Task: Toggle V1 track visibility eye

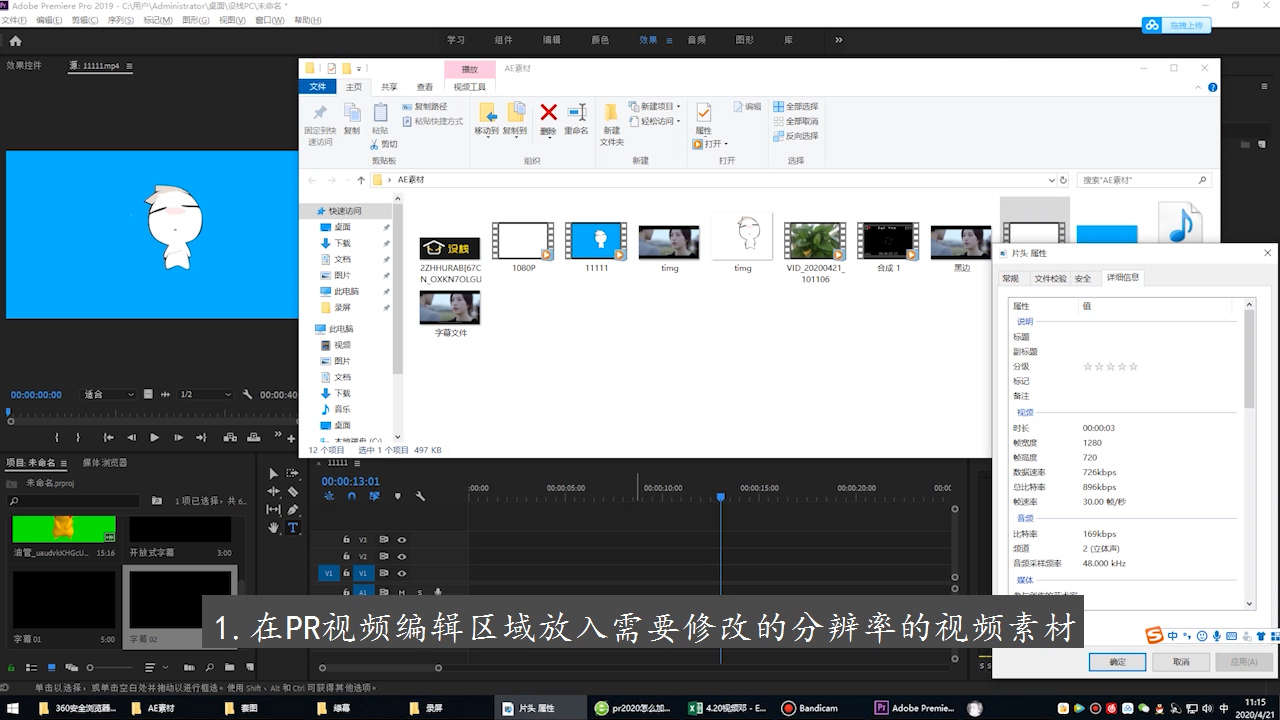Action: click(x=402, y=573)
